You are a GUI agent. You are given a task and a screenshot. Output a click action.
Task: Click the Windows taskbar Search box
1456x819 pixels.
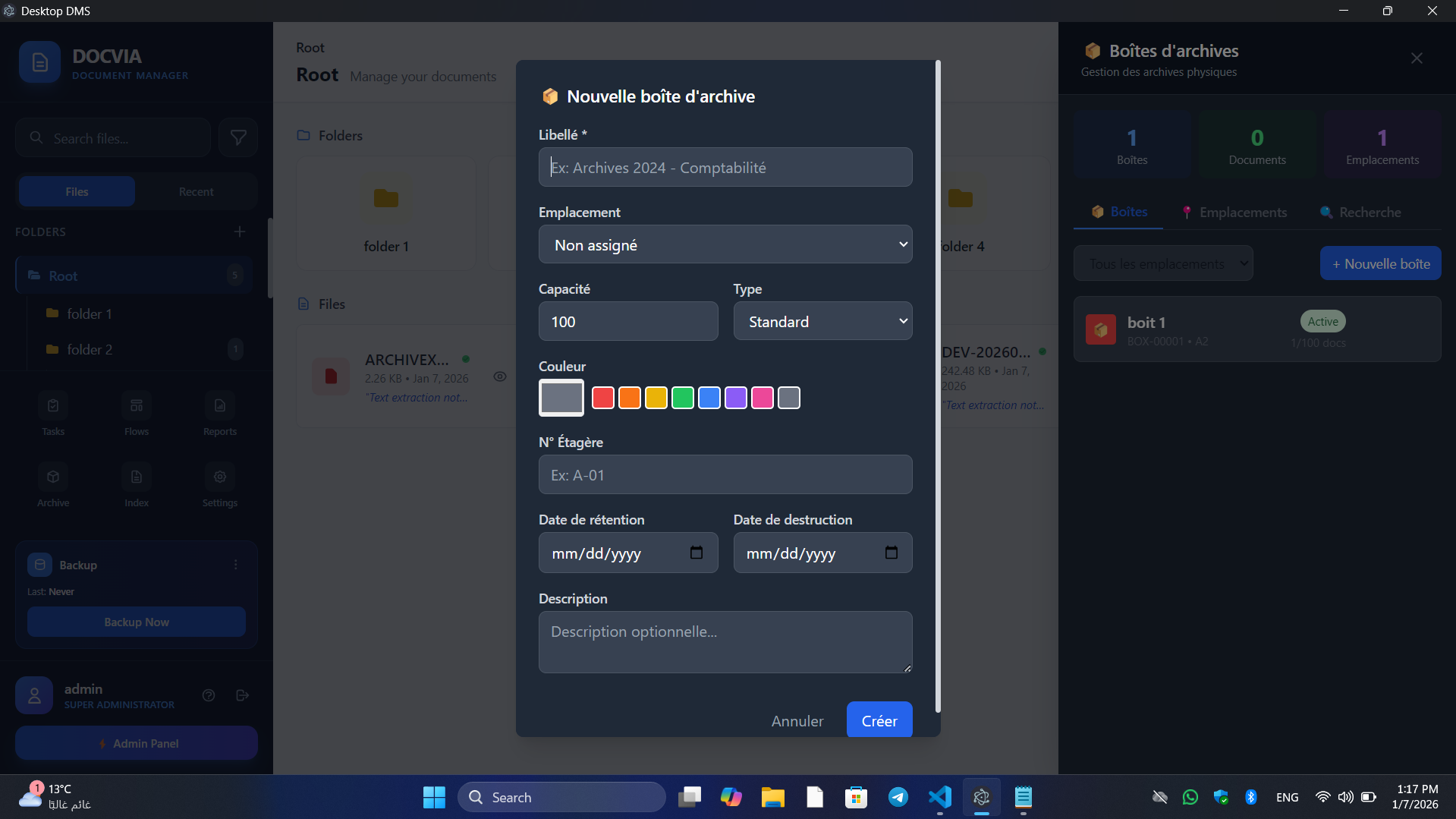click(x=561, y=797)
